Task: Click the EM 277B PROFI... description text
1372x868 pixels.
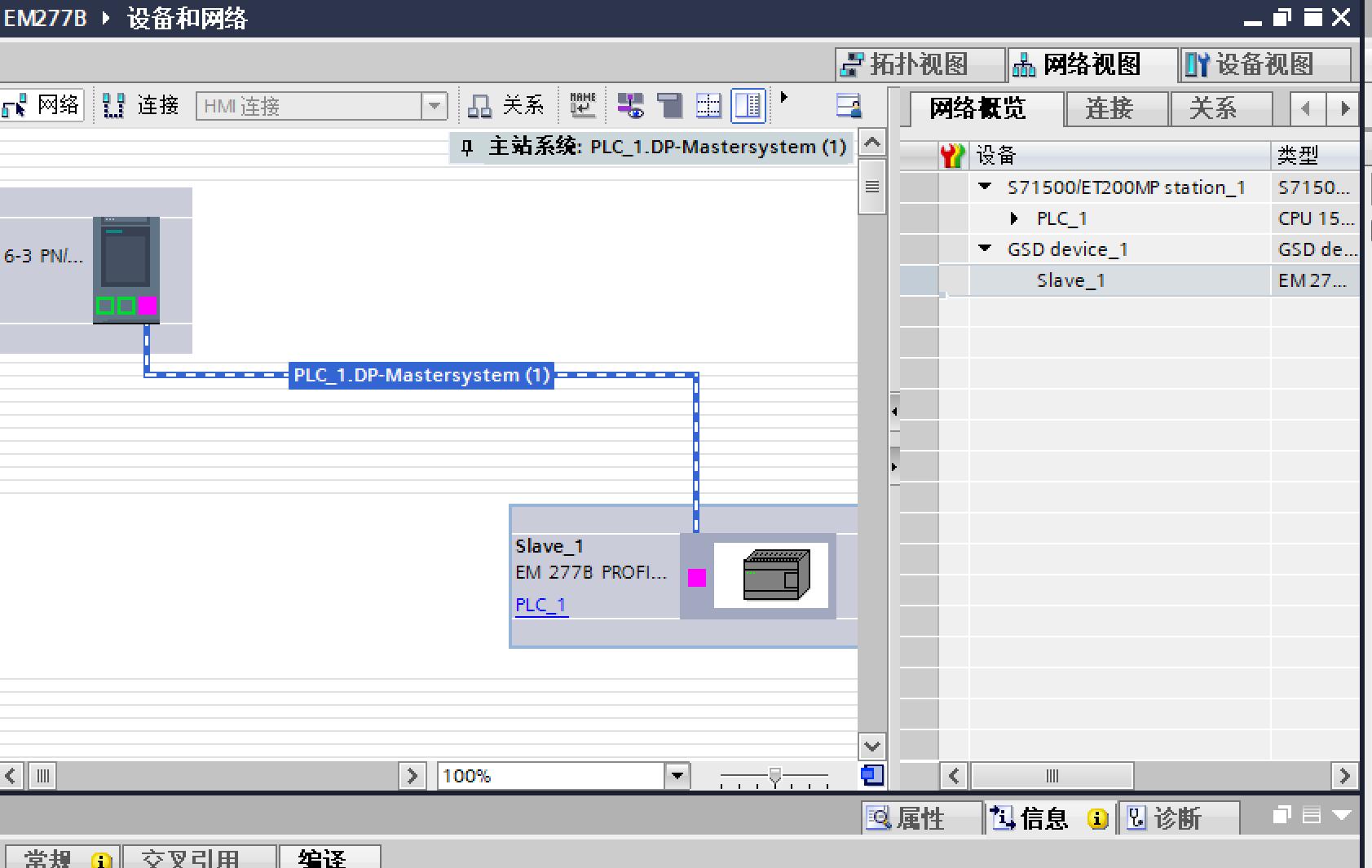Action: point(591,572)
